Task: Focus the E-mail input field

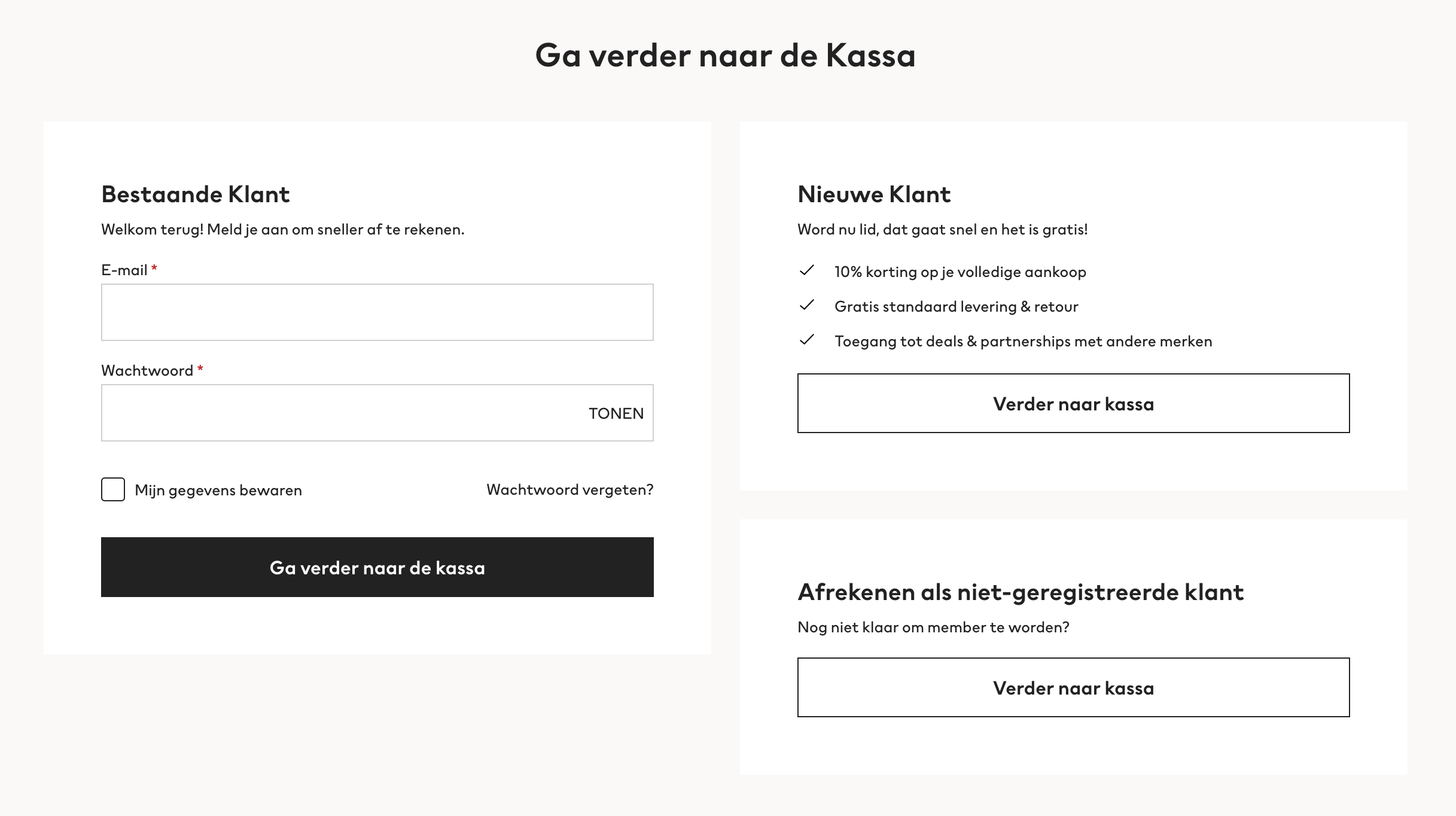Action: [377, 312]
